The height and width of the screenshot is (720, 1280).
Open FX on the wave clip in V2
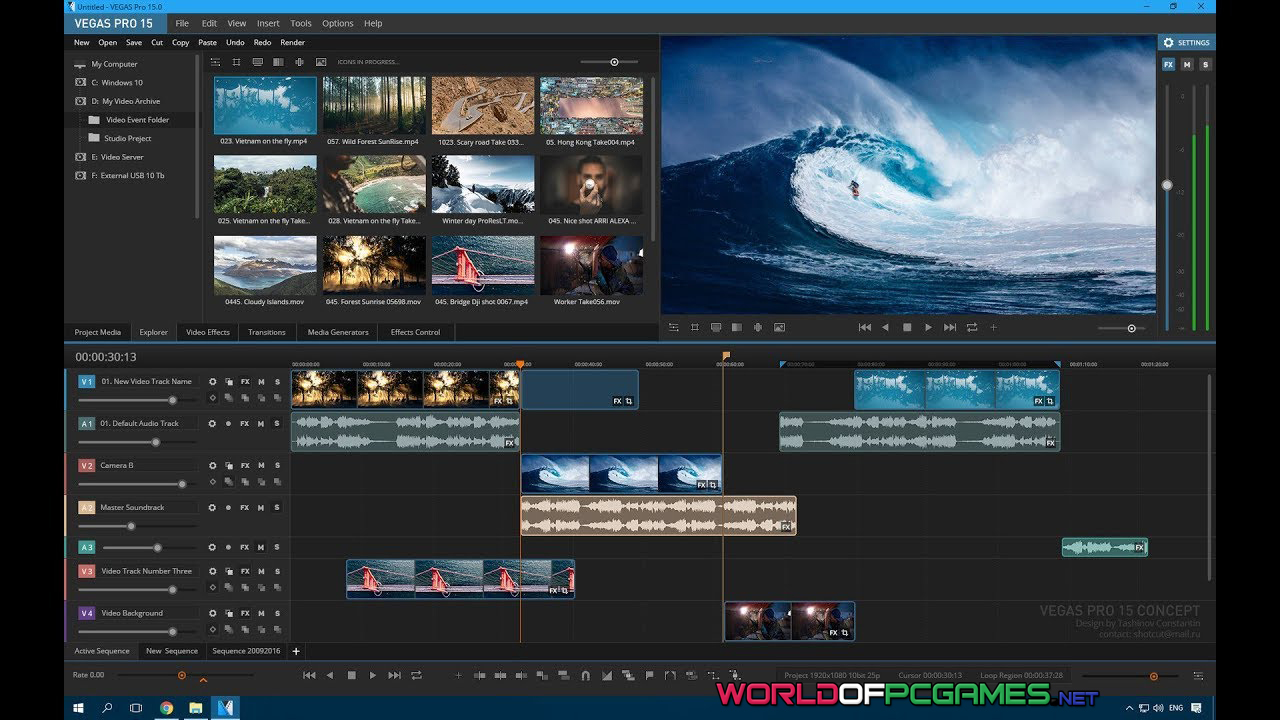[x=701, y=485]
